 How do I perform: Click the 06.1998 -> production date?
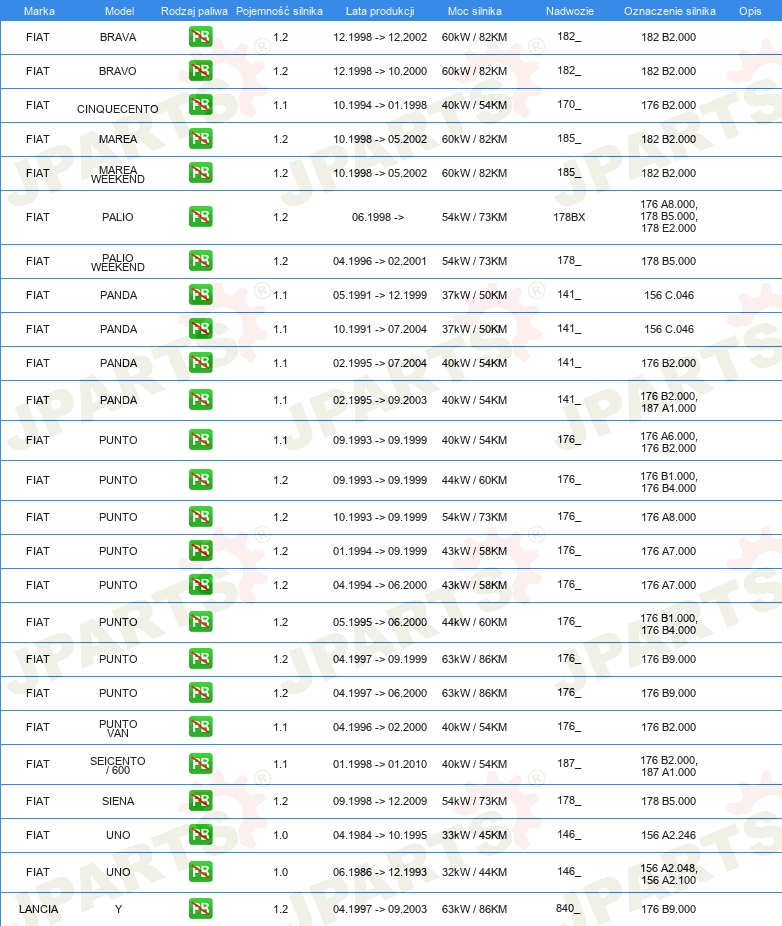(x=378, y=217)
